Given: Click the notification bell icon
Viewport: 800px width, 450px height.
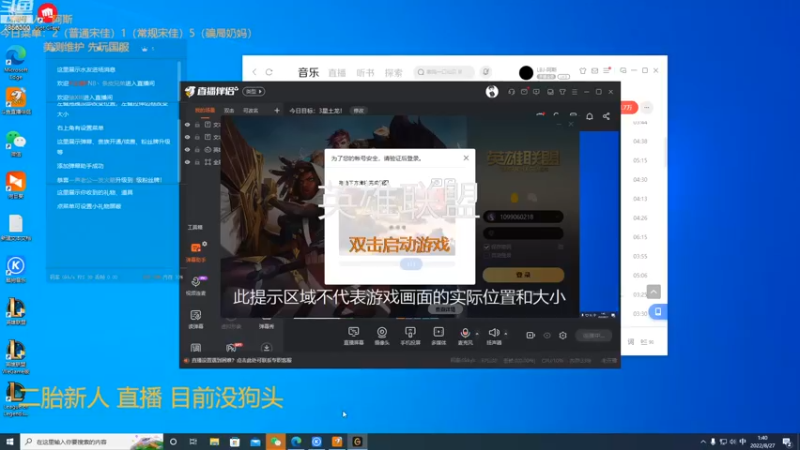Looking at the screenshot, I should pyautogui.click(x=589, y=116).
